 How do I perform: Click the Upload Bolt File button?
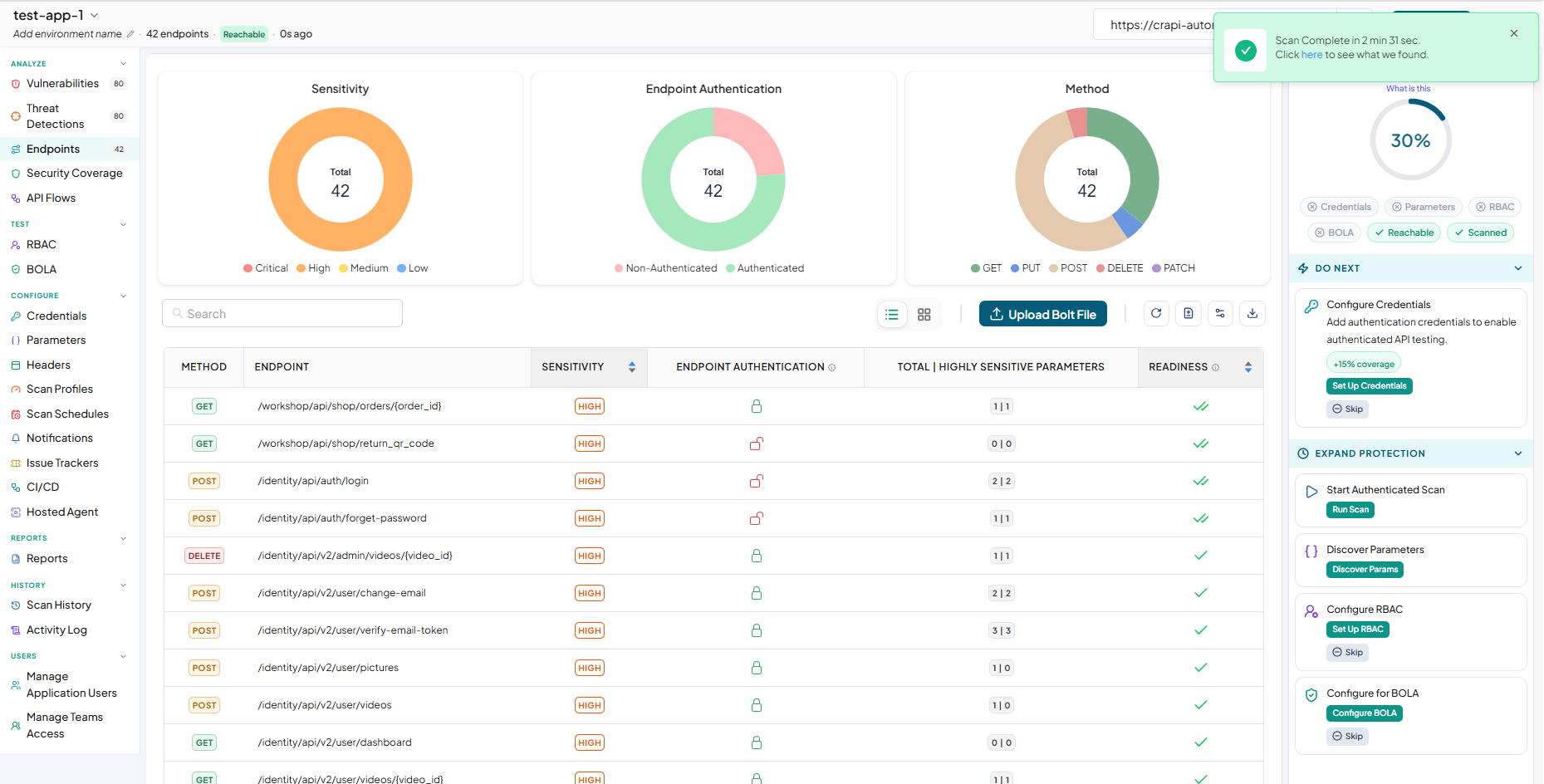tap(1043, 314)
